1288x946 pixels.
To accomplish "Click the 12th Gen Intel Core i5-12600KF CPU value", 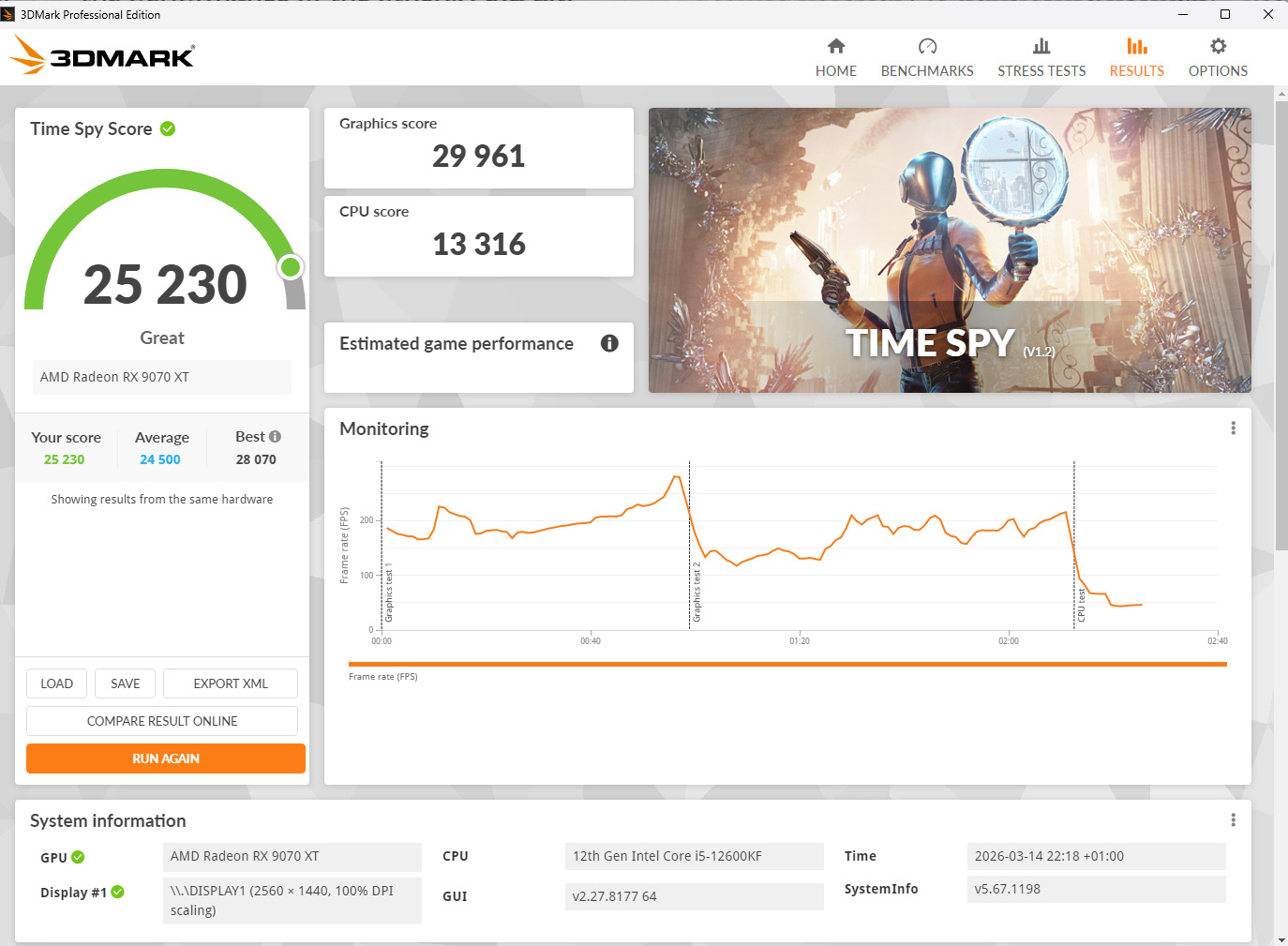I will [x=695, y=856].
